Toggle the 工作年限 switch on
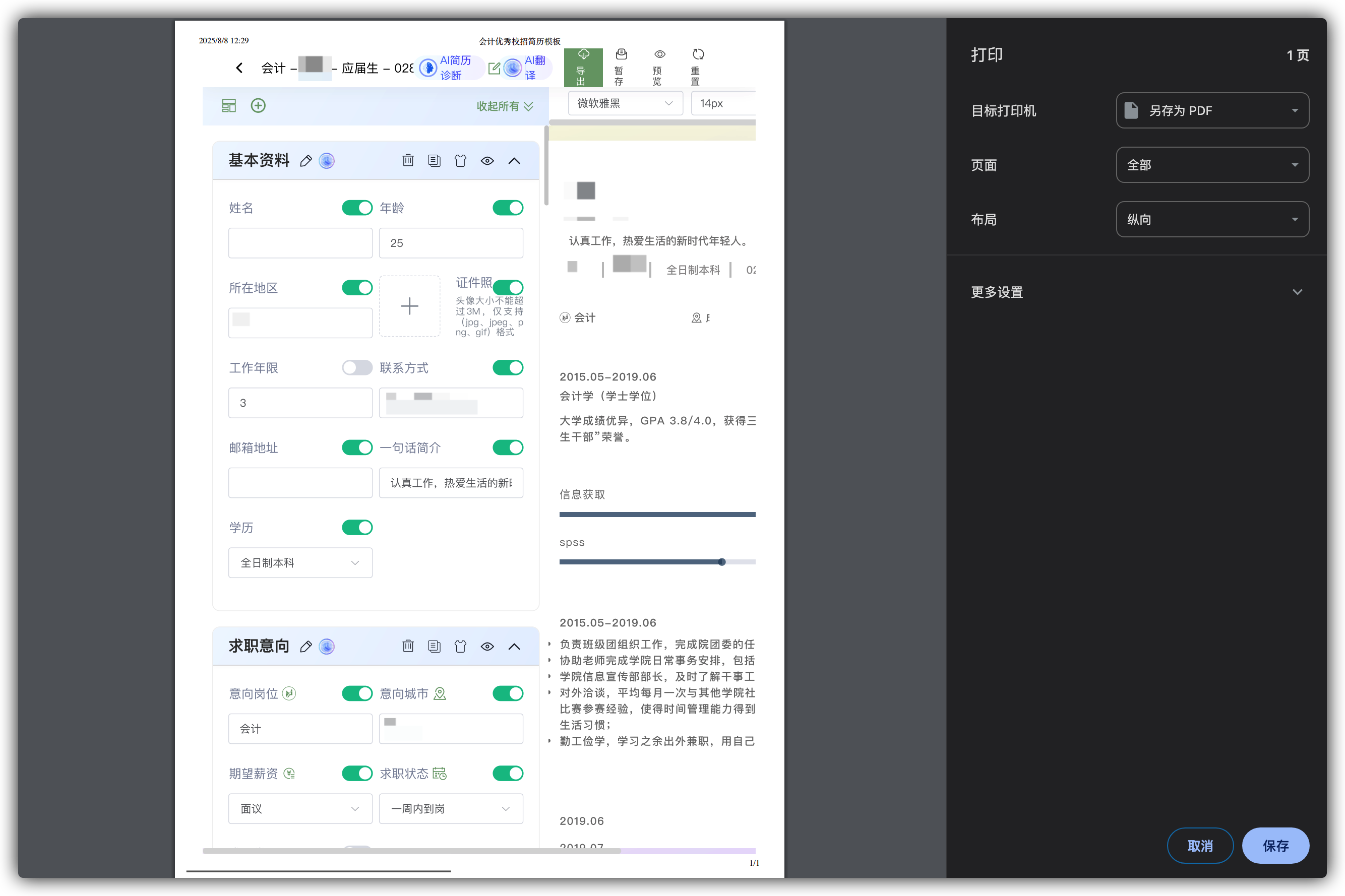Viewport: 1345px width, 896px height. tap(357, 367)
